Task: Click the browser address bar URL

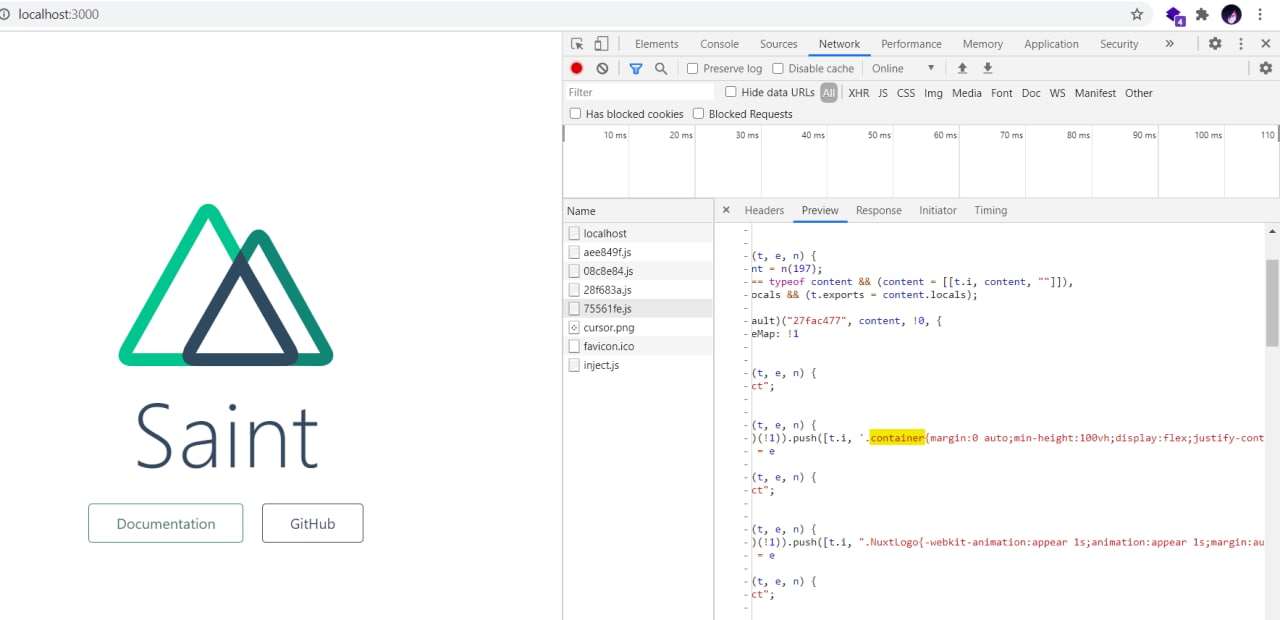Action: tap(58, 15)
